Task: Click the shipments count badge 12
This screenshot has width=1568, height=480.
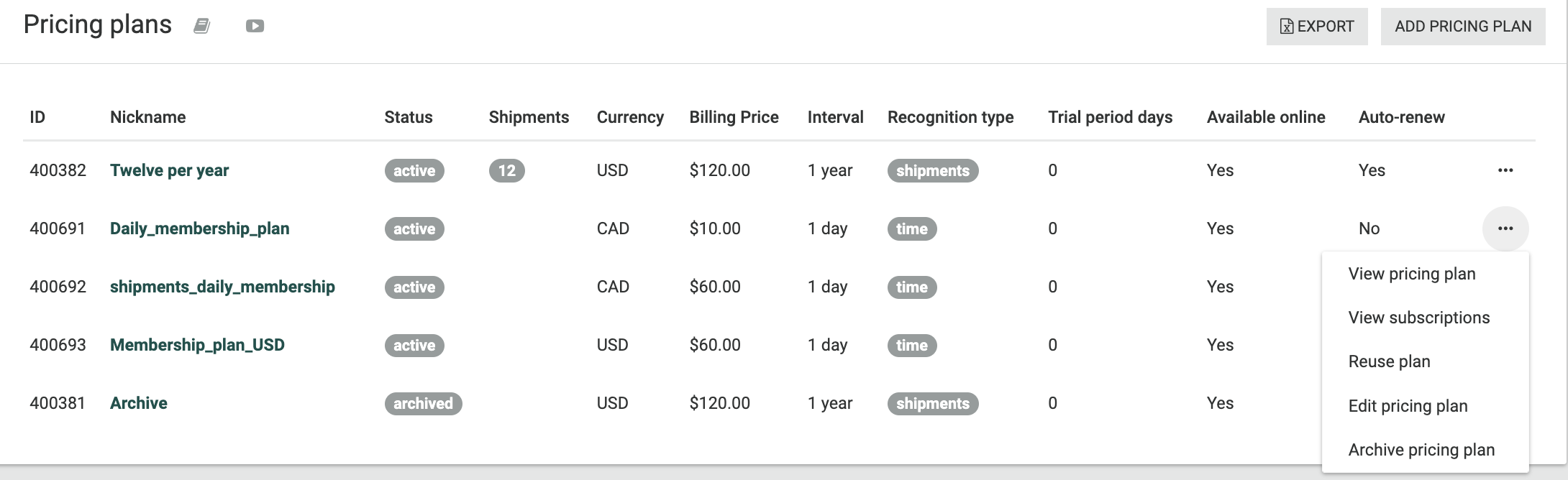Action: click(507, 170)
